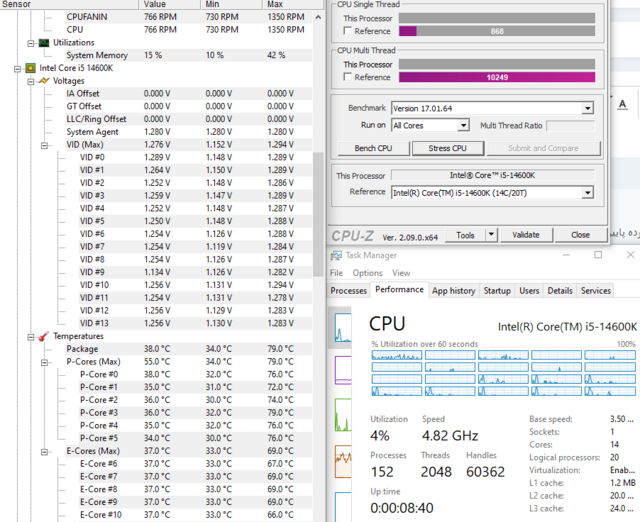
Task: Click the Intel Core i5 14600K chip icon
Action: tap(31, 68)
